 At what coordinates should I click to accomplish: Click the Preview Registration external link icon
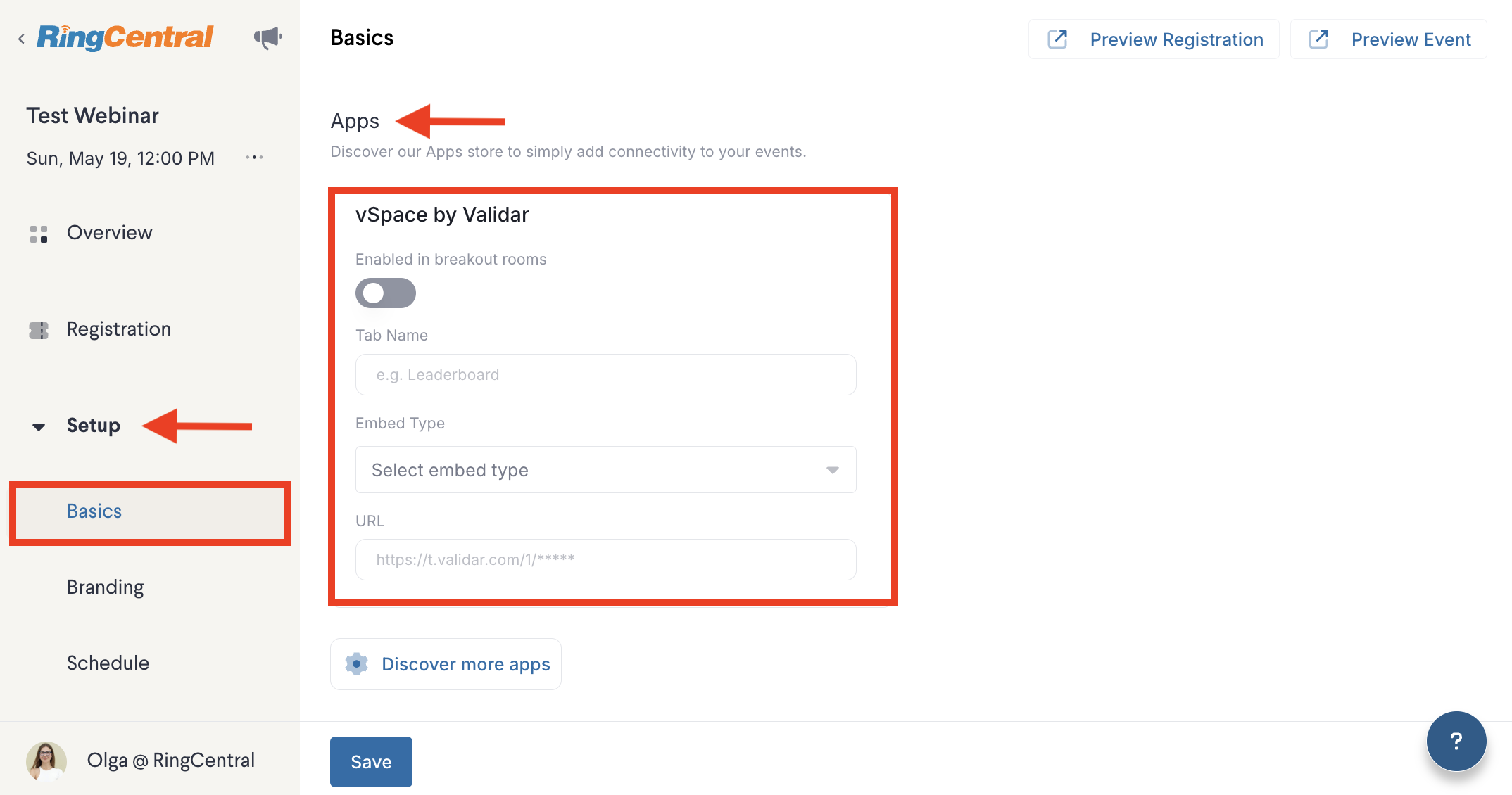click(1057, 39)
